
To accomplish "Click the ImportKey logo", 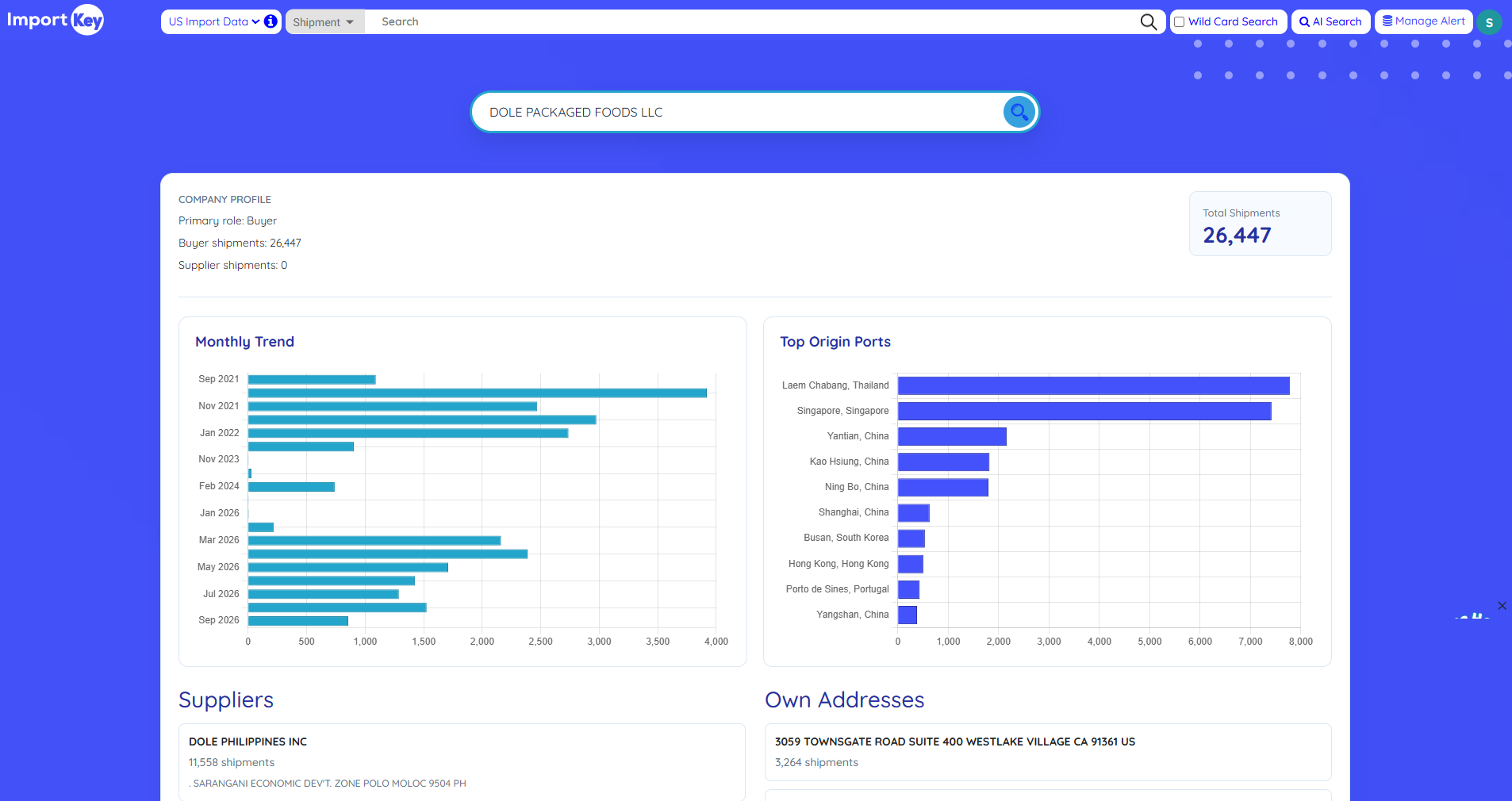I will point(56,20).
